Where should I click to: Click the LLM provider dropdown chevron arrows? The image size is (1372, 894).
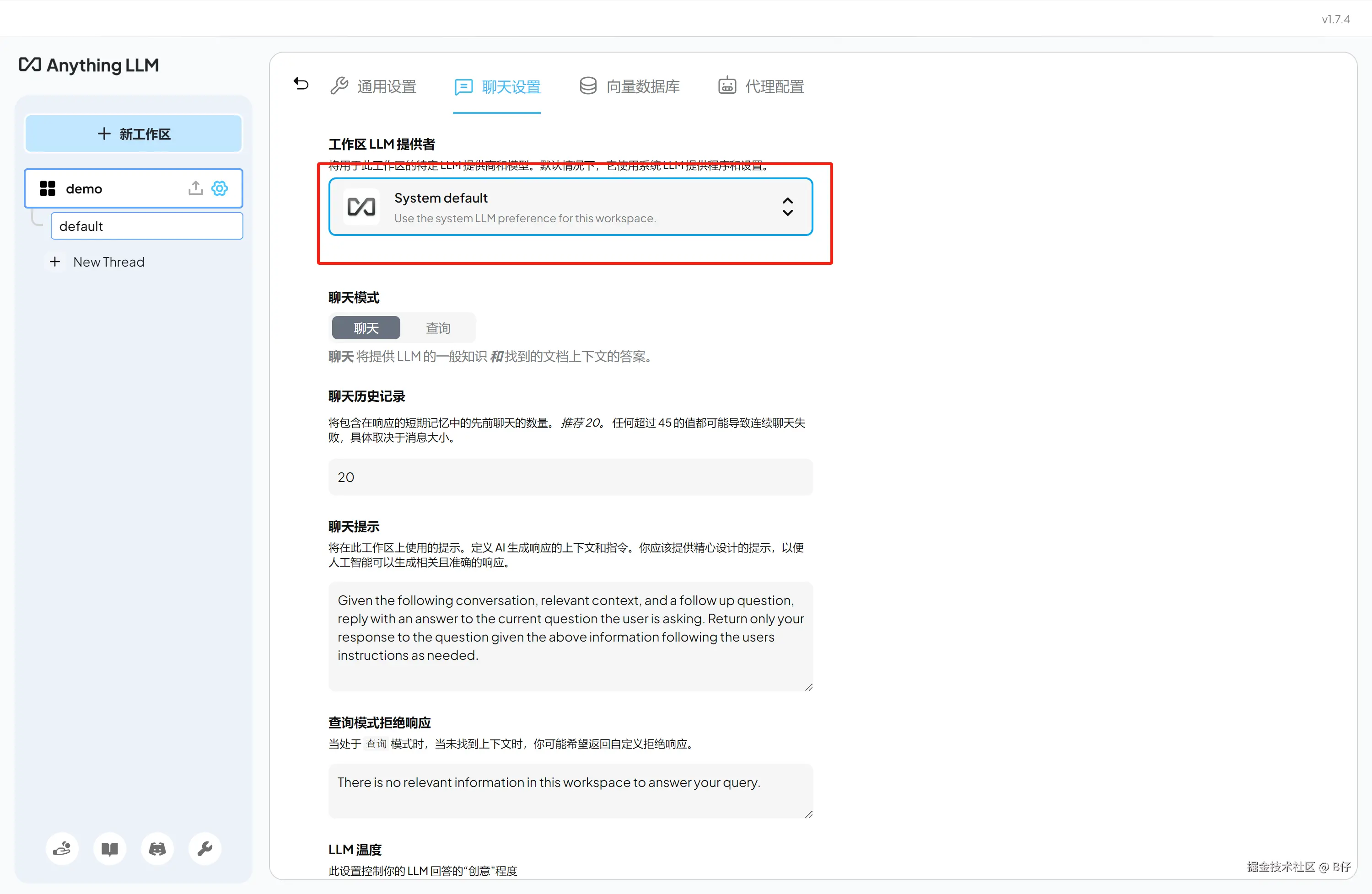tap(787, 207)
